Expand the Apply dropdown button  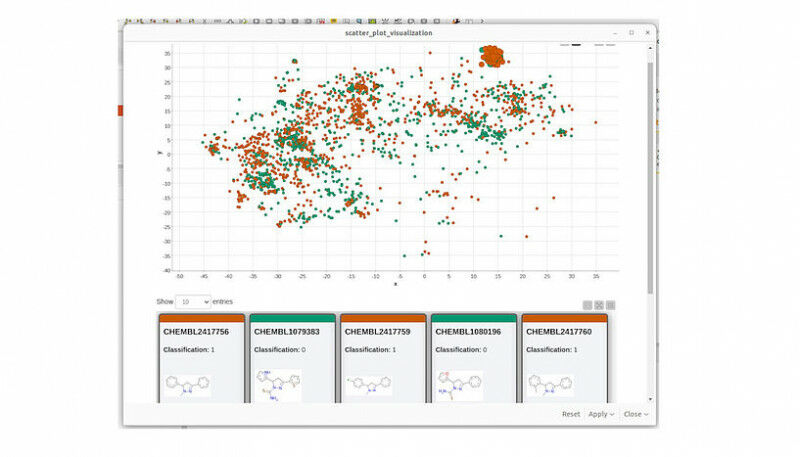(601, 414)
